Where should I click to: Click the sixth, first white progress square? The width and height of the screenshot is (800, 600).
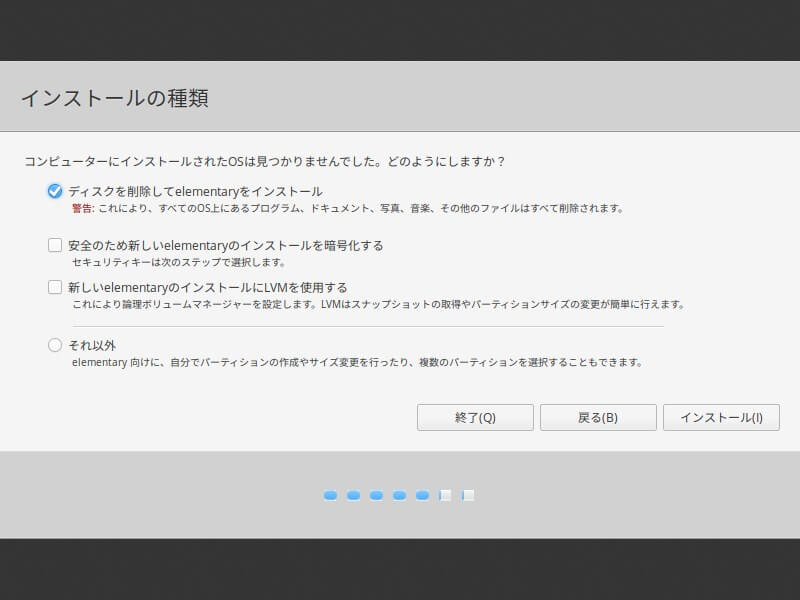(445, 495)
